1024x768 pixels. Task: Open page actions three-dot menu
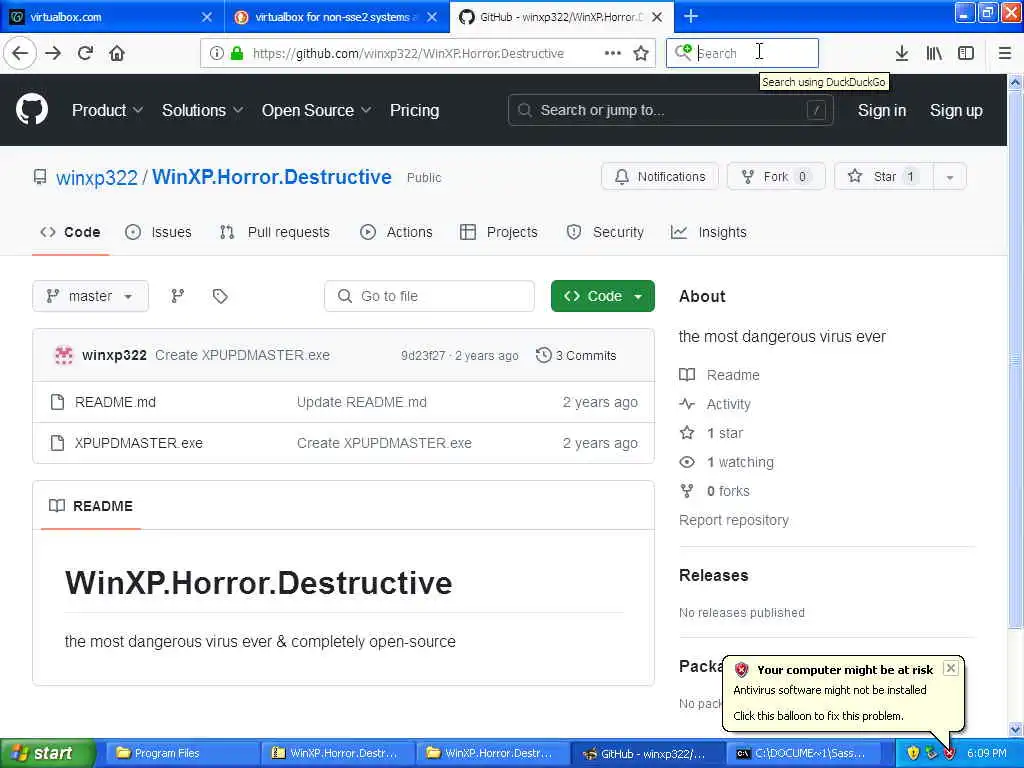pyautogui.click(x=613, y=53)
